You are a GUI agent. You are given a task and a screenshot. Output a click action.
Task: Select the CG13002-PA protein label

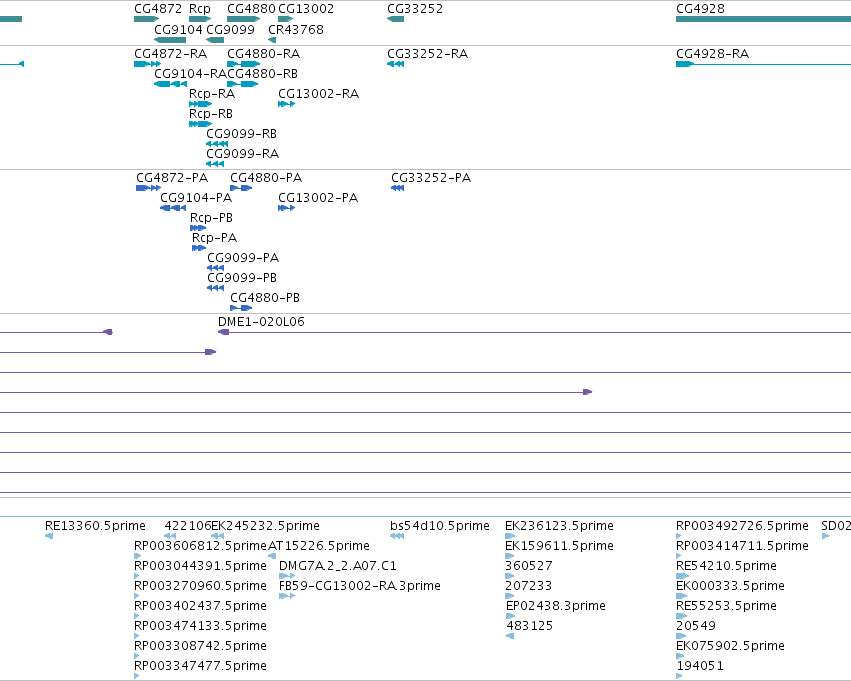pyautogui.click(x=318, y=198)
